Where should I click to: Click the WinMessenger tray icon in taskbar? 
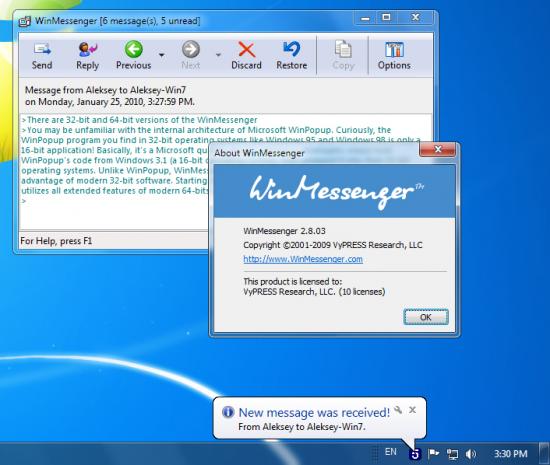415,454
